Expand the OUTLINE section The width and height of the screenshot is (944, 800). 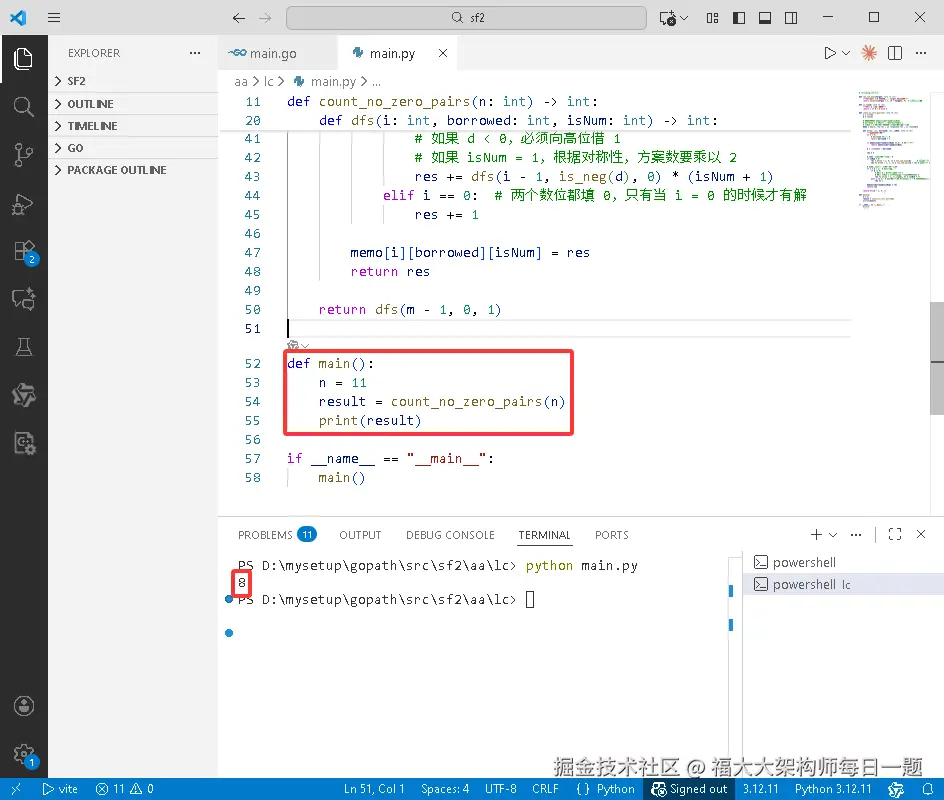click(134, 104)
